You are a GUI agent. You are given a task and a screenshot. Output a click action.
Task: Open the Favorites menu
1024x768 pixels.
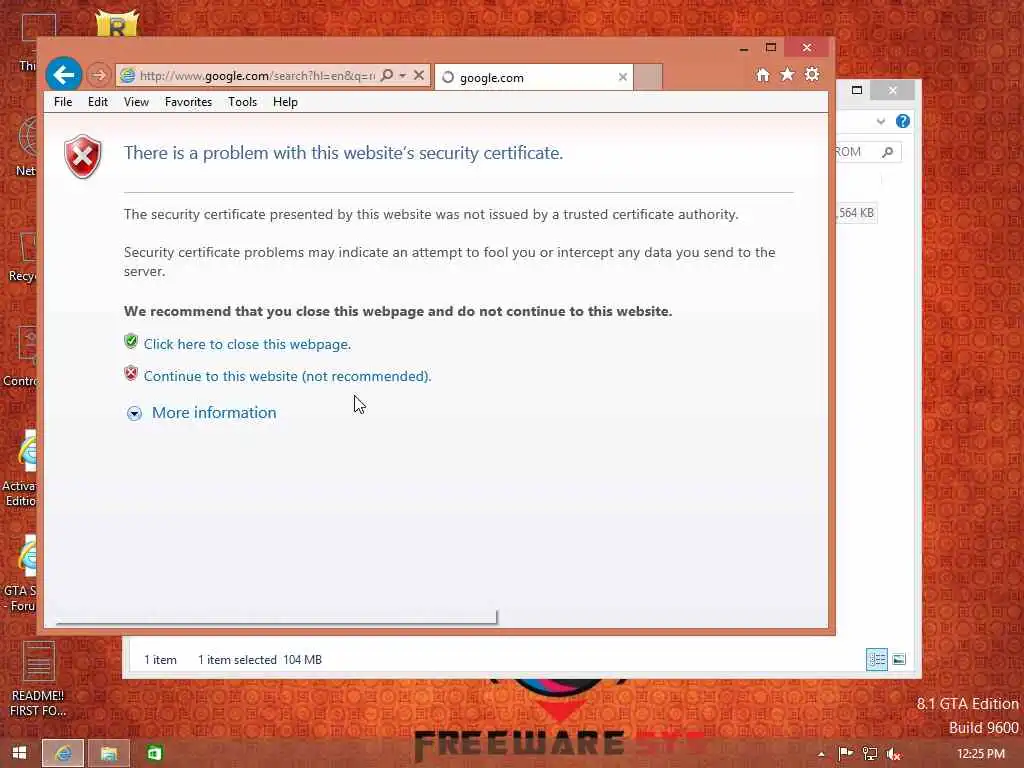click(x=188, y=102)
